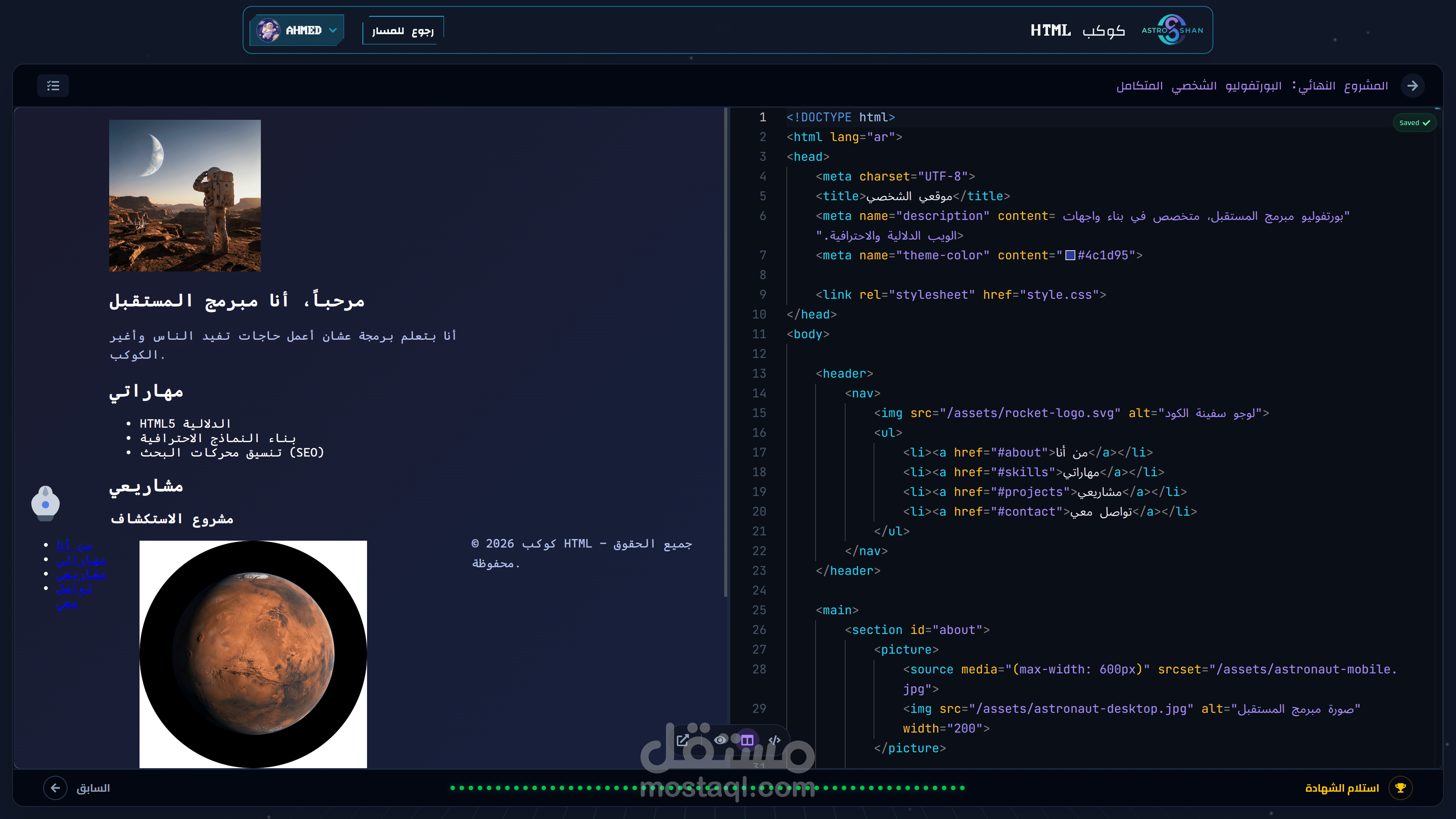Viewport: 1456px width, 819px height.
Task: Click the Saved status indicator
Action: pos(1414,122)
